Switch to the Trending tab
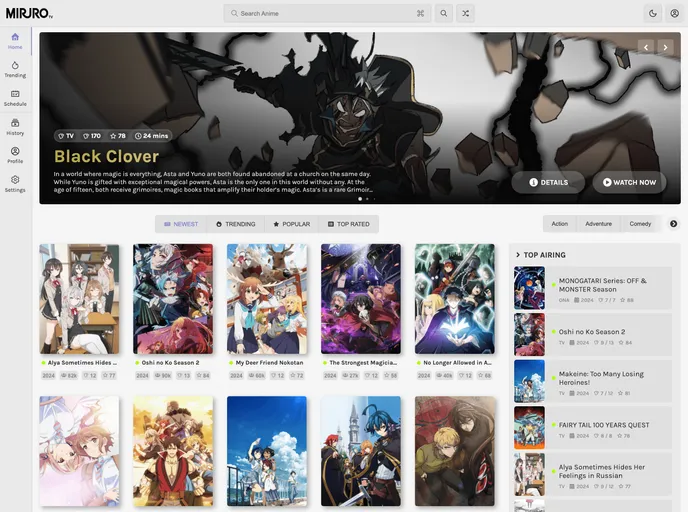 pos(235,224)
